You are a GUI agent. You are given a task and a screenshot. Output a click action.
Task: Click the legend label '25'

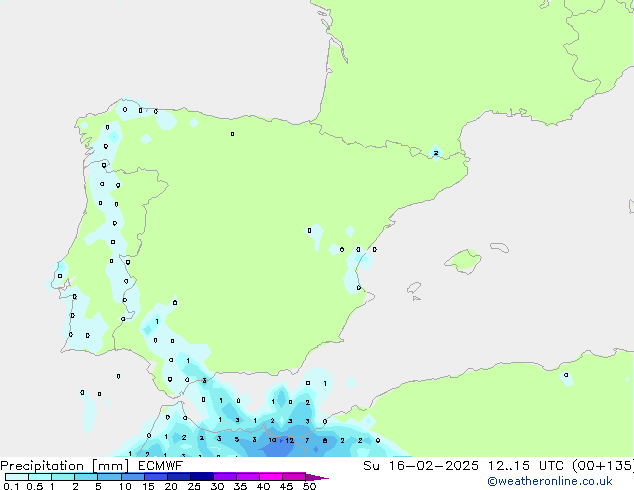coord(194,486)
